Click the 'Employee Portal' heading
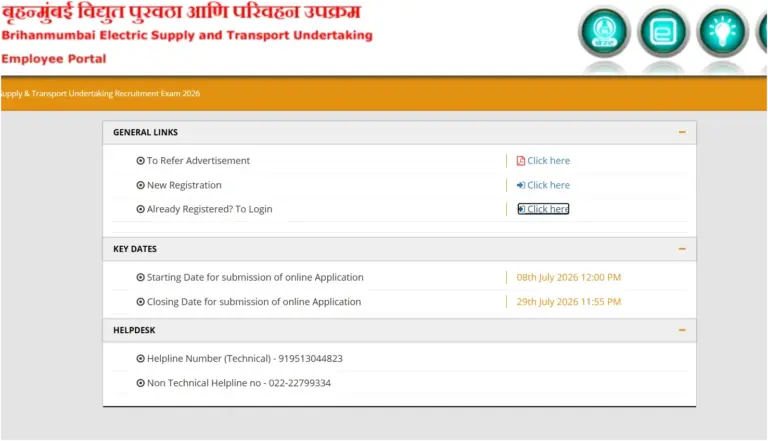Viewport: 768px width, 441px height. point(54,59)
